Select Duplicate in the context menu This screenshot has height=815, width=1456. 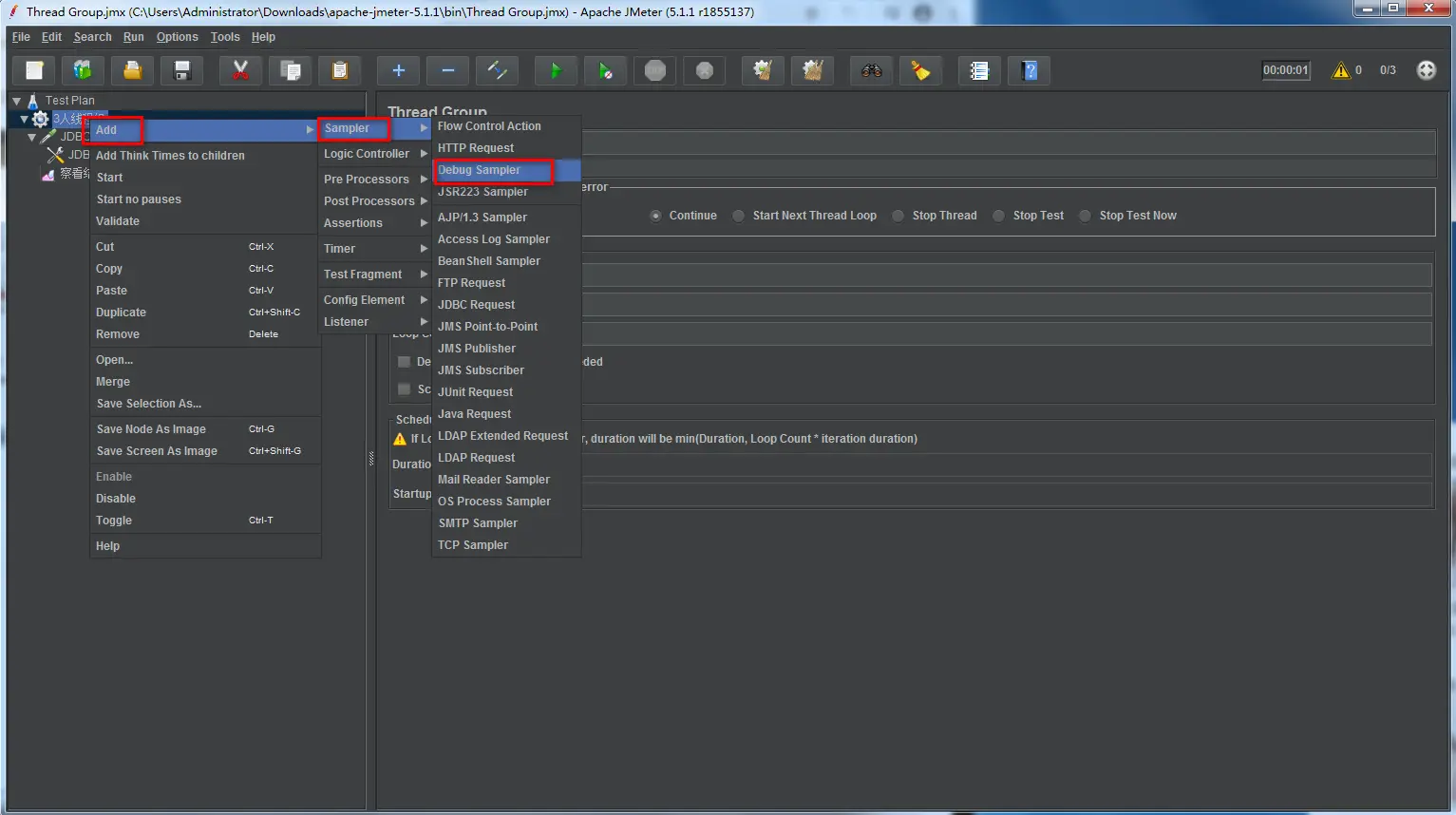point(204,313)
